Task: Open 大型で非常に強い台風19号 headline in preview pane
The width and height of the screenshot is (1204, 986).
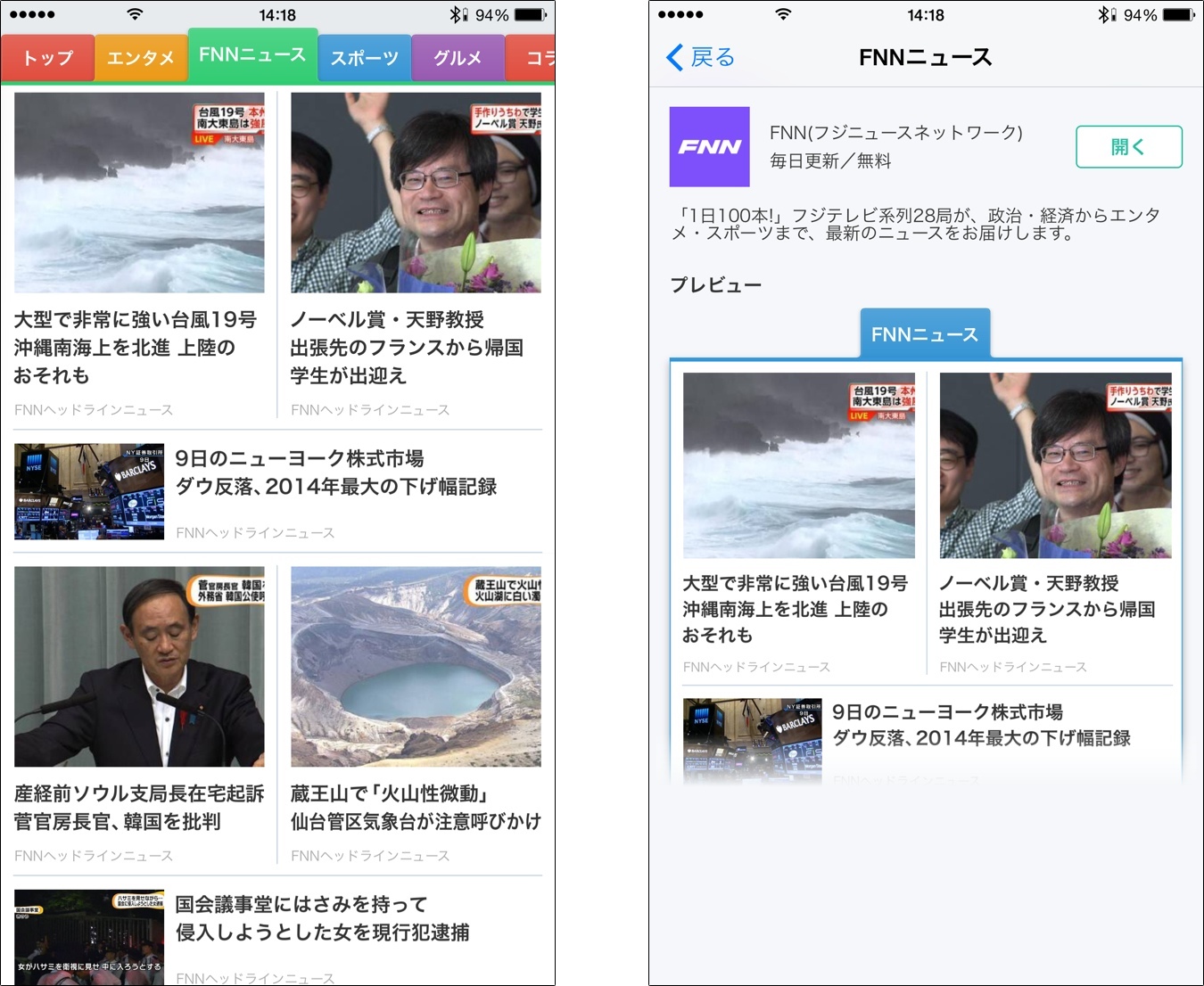Action: coord(796,609)
